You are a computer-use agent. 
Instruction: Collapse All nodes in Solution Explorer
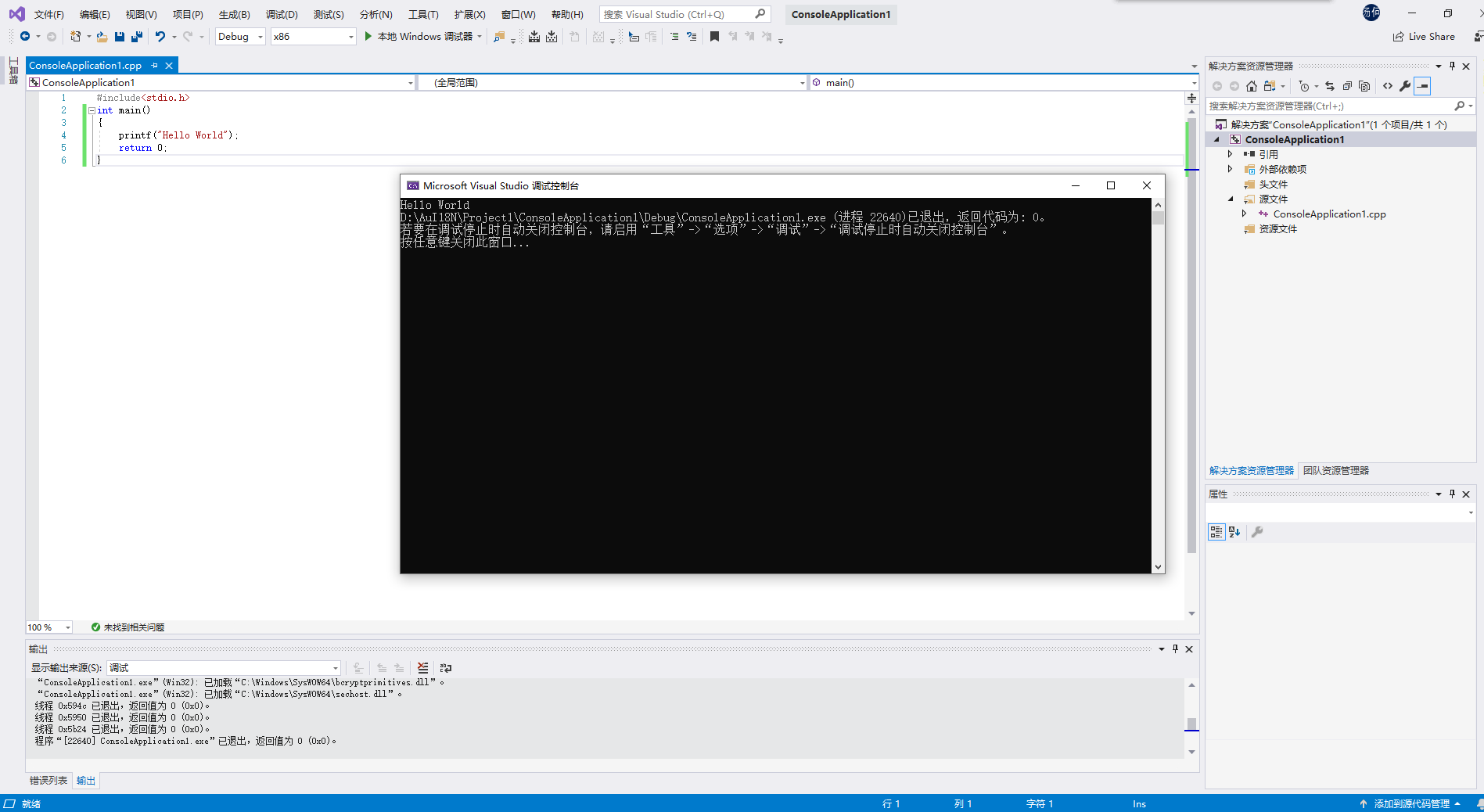tap(1347, 86)
